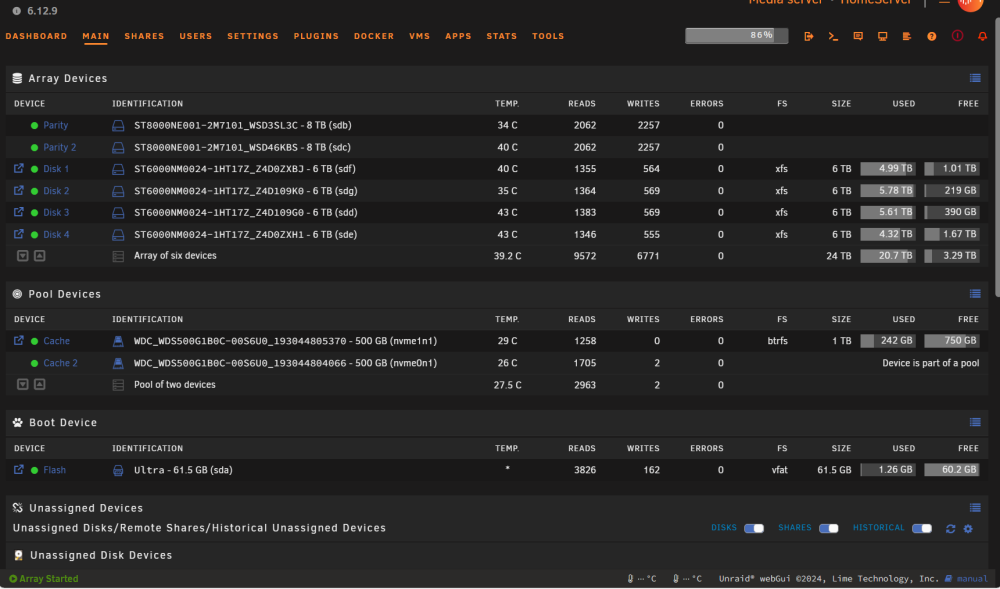Click array spin-up arrow button
Viewport: 1000px width, 589px height.
tap(40, 256)
